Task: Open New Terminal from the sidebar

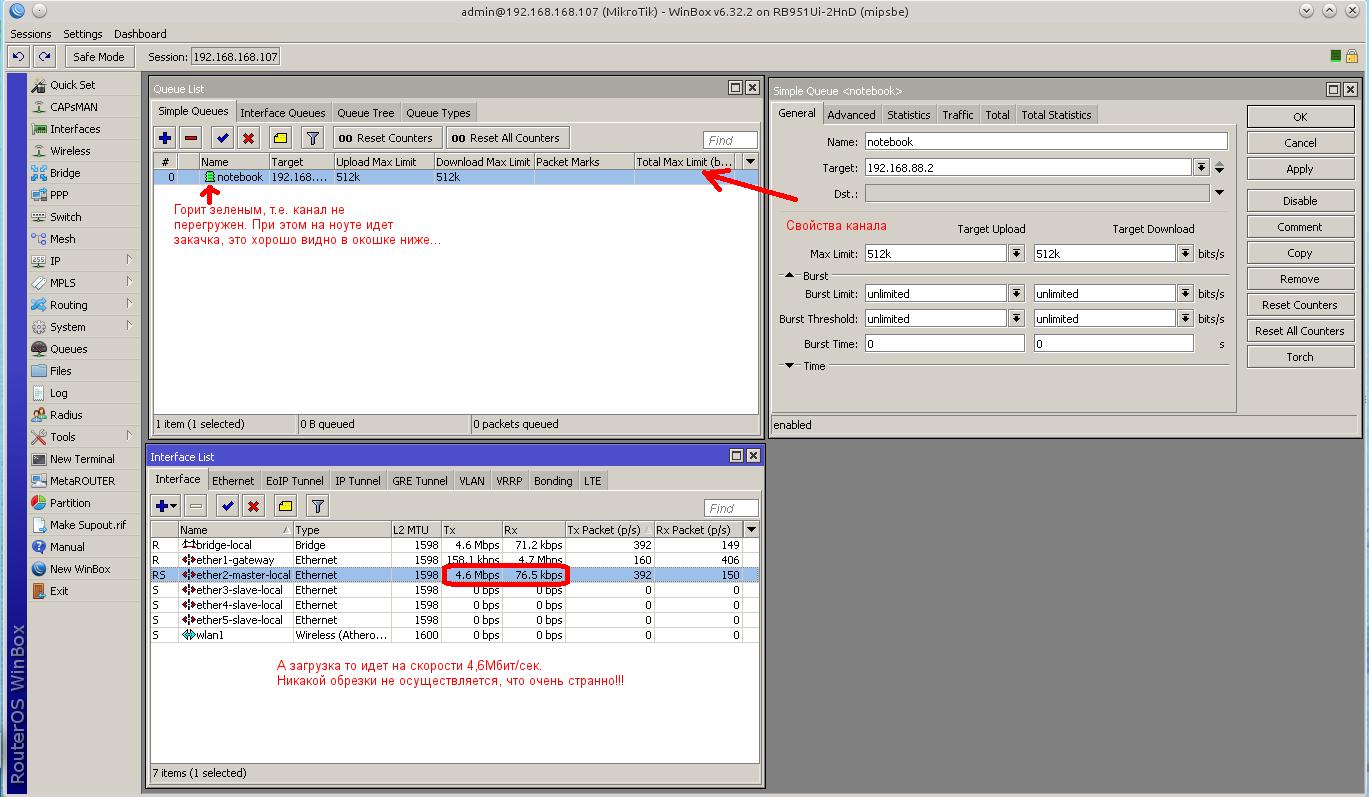Action: click(82, 459)
